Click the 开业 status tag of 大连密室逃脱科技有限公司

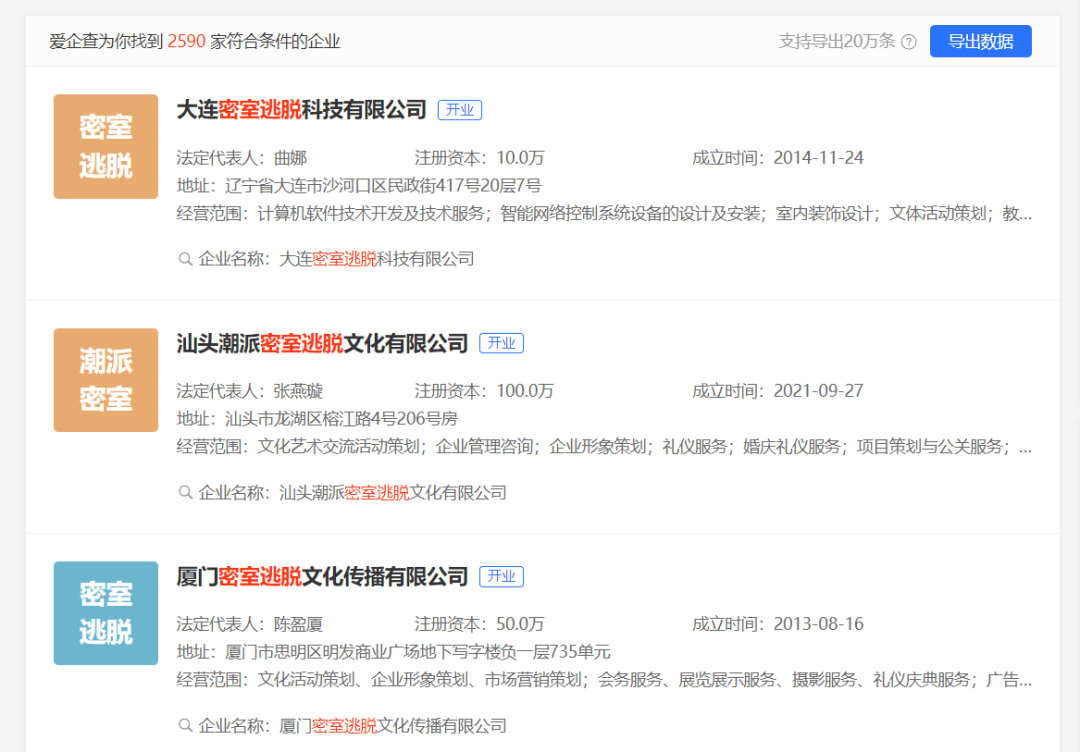[459, 110]
